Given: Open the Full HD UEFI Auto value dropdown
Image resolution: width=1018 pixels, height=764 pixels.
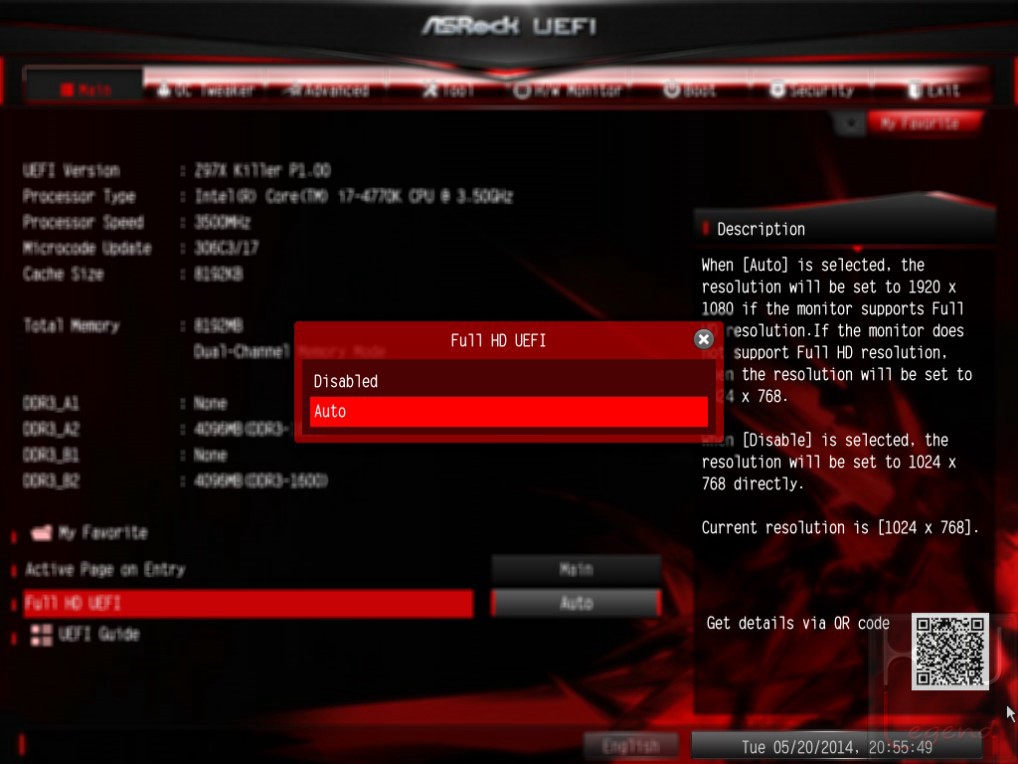Looking at the screenshot, I should click(x=576, y=603).
